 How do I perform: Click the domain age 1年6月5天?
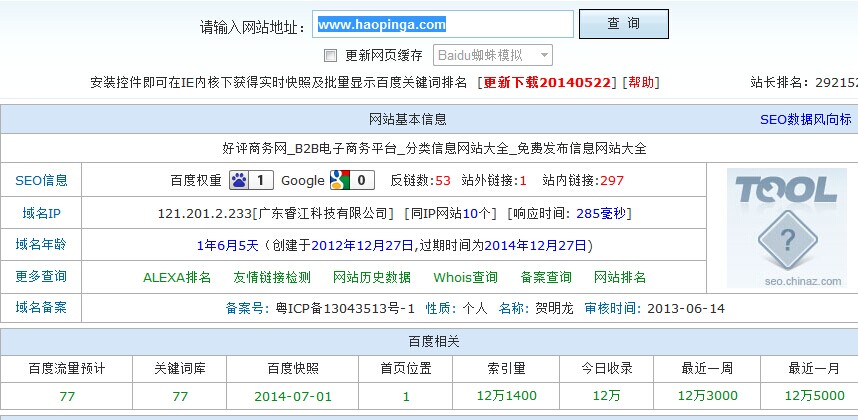(x=227, y=246)
